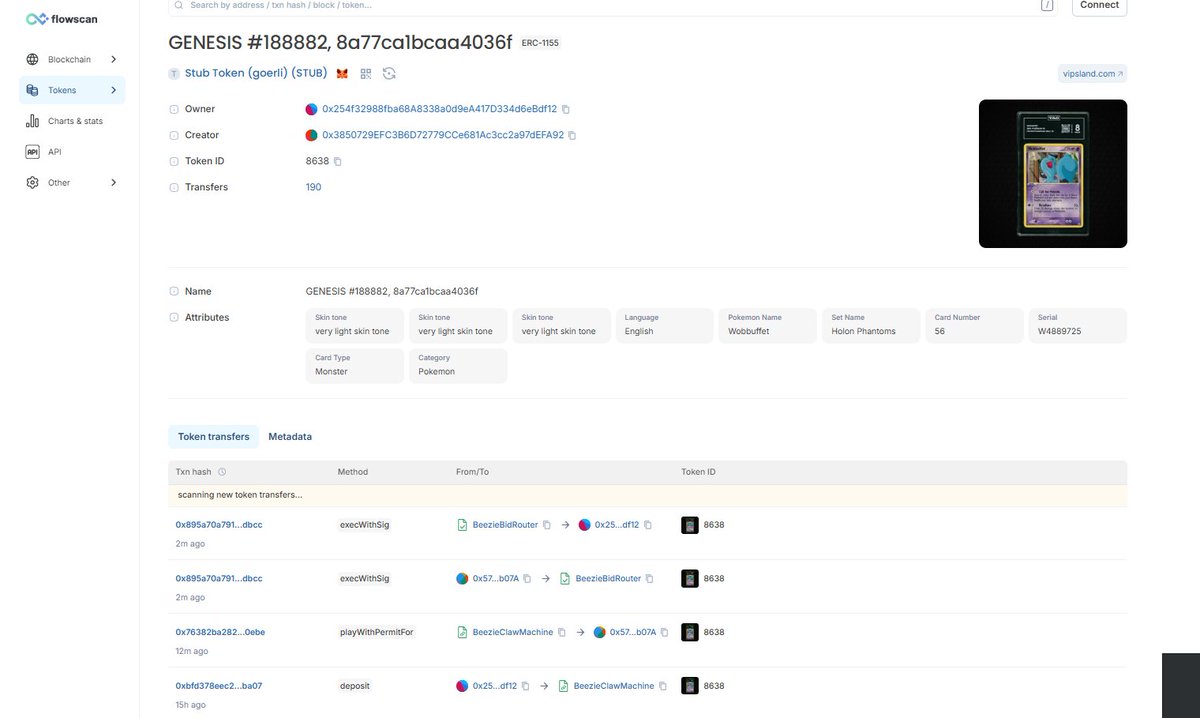Viewport: 1200px width, 718px height.
Task: Open transaction 0x76382ba282...0ebe
Action: (219, 632)
